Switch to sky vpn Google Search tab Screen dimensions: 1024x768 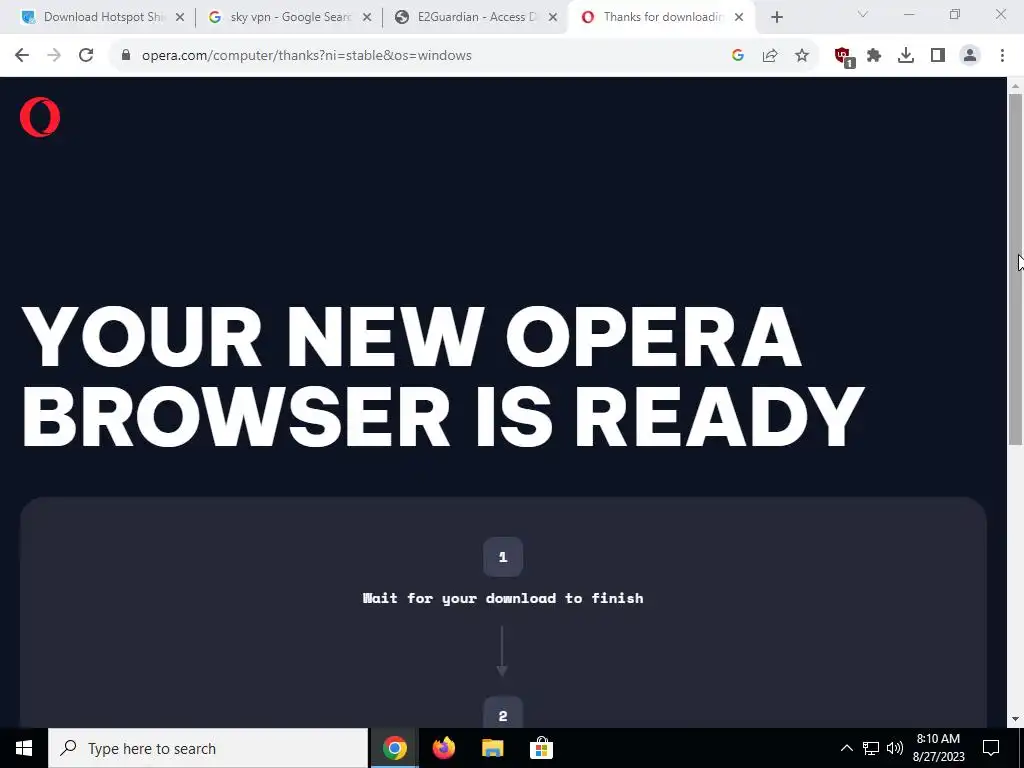point(289,17)
